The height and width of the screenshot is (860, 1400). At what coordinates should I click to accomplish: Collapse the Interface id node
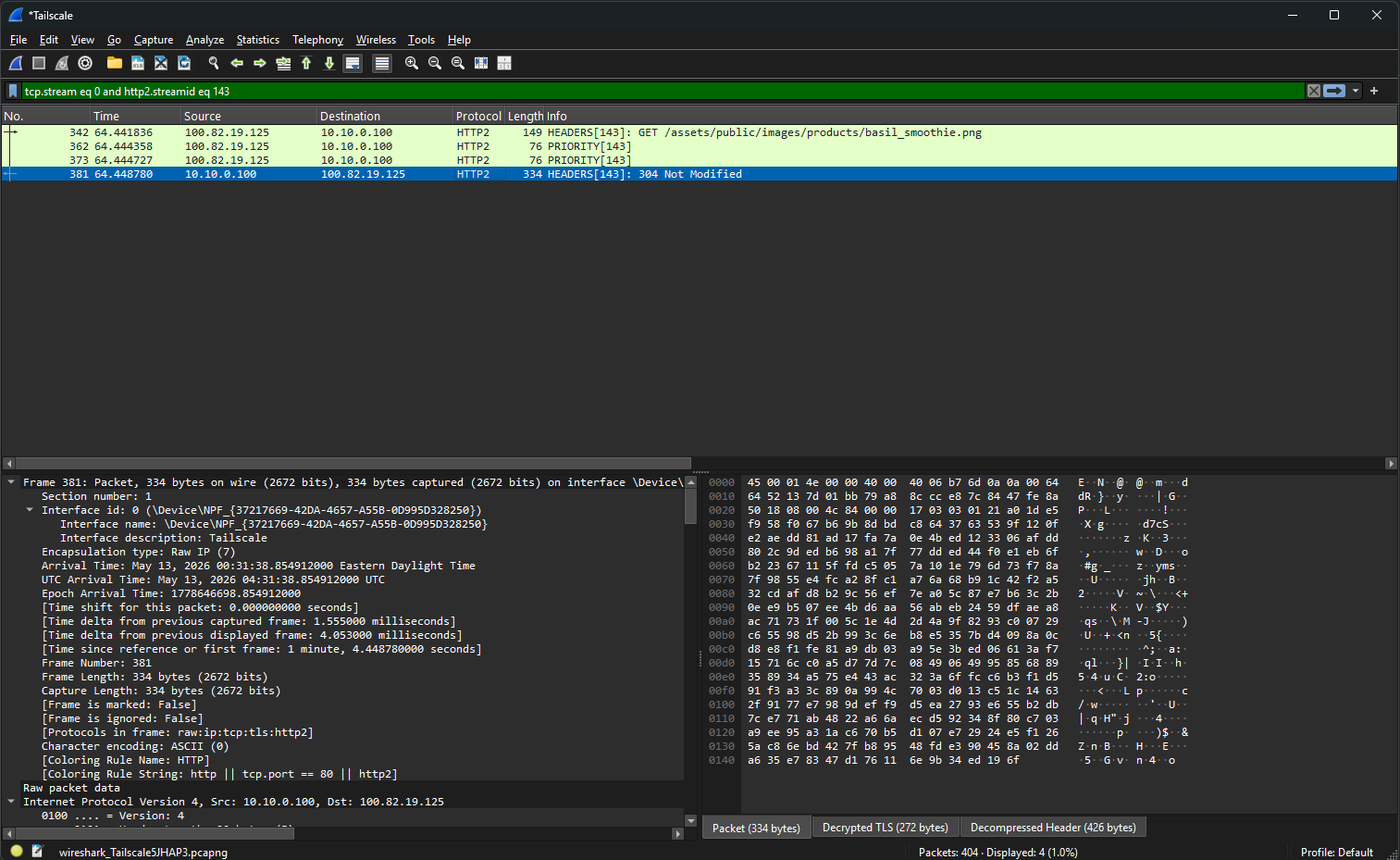(30, 510)
